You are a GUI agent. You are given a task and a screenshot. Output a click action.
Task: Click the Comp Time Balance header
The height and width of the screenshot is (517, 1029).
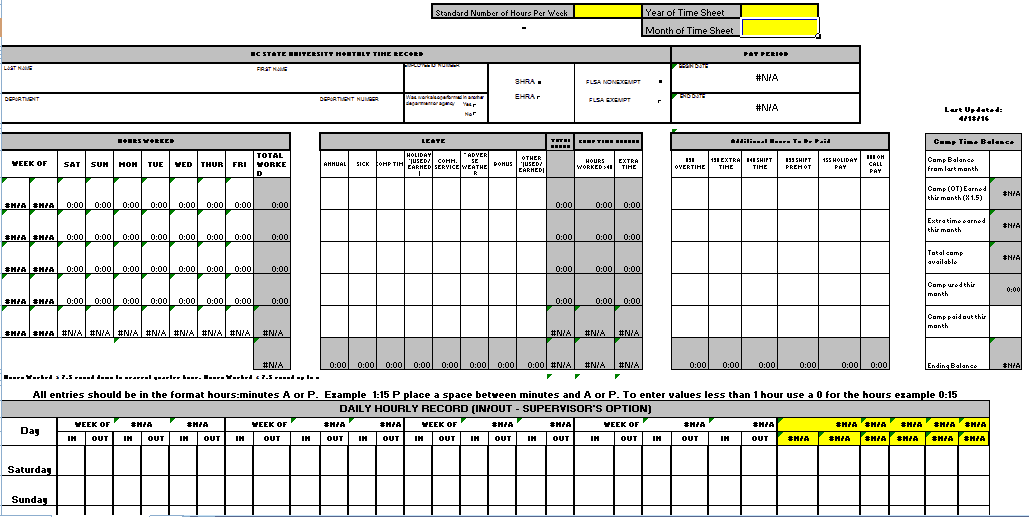tap(973, 141)
